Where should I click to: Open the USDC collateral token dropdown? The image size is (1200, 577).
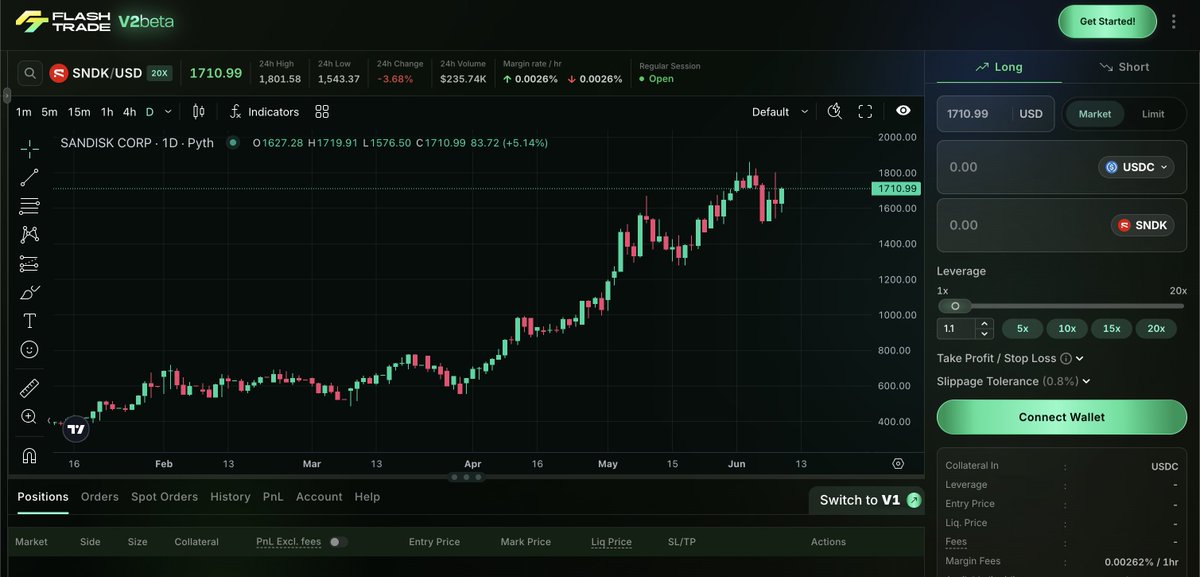[x=1136, y=167]
